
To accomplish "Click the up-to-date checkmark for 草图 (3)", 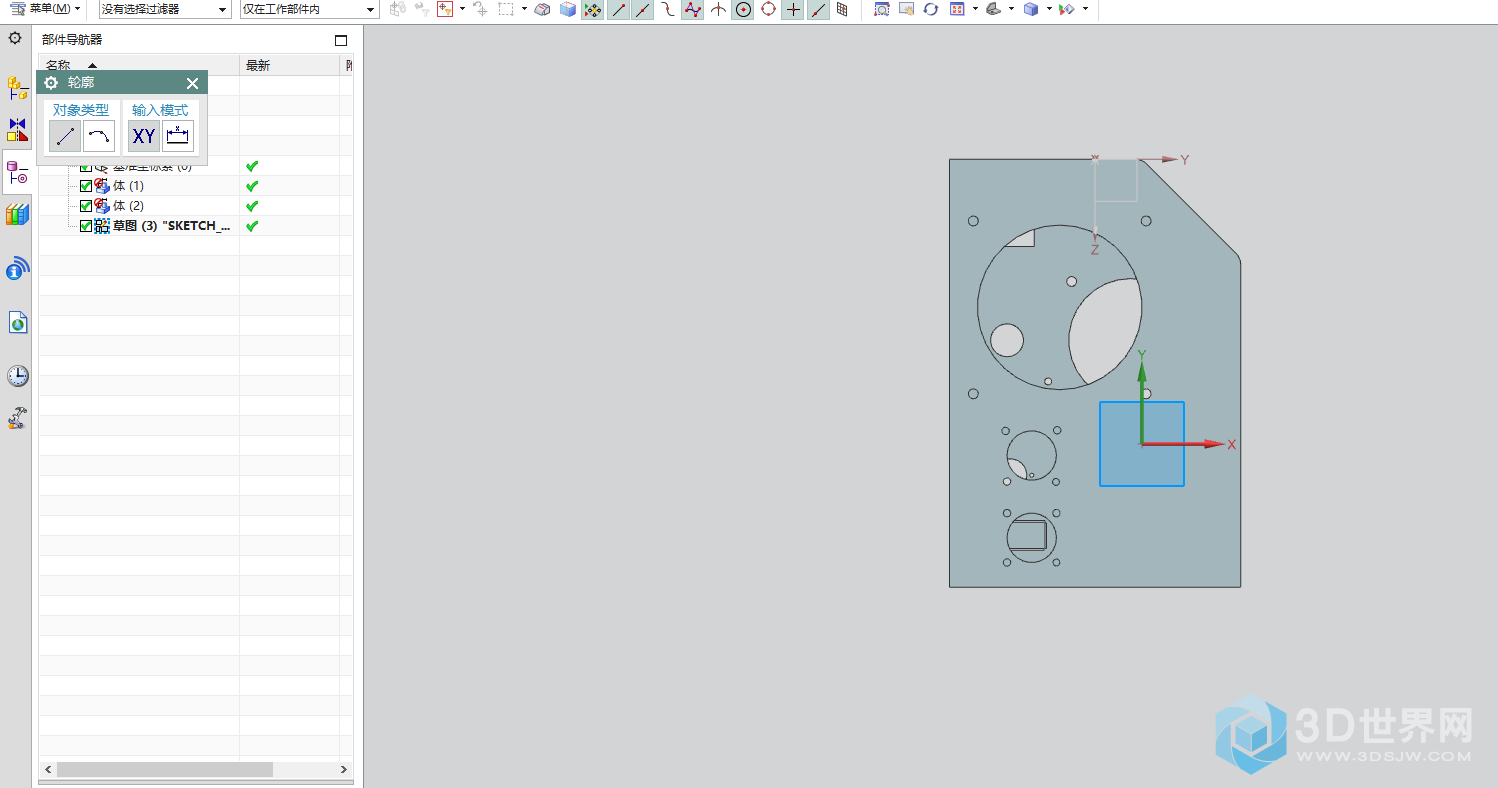I will tap(252, 226).
